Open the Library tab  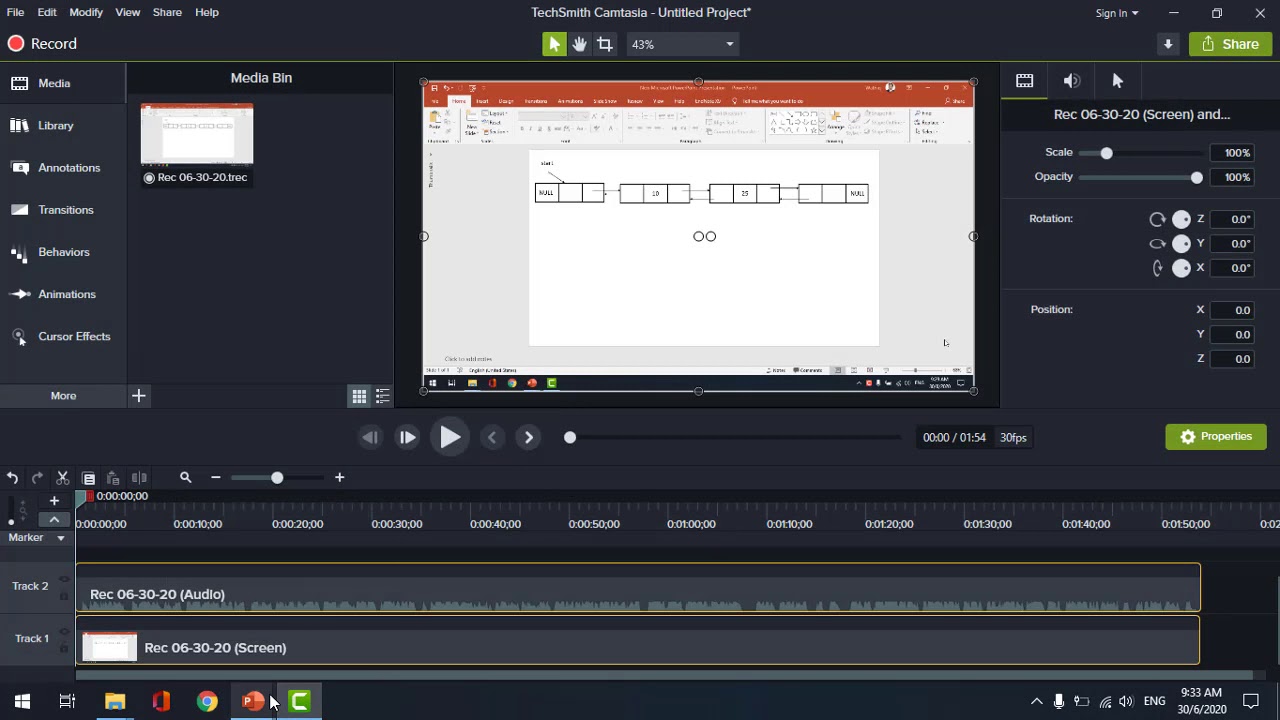click(x=63, y=126)
